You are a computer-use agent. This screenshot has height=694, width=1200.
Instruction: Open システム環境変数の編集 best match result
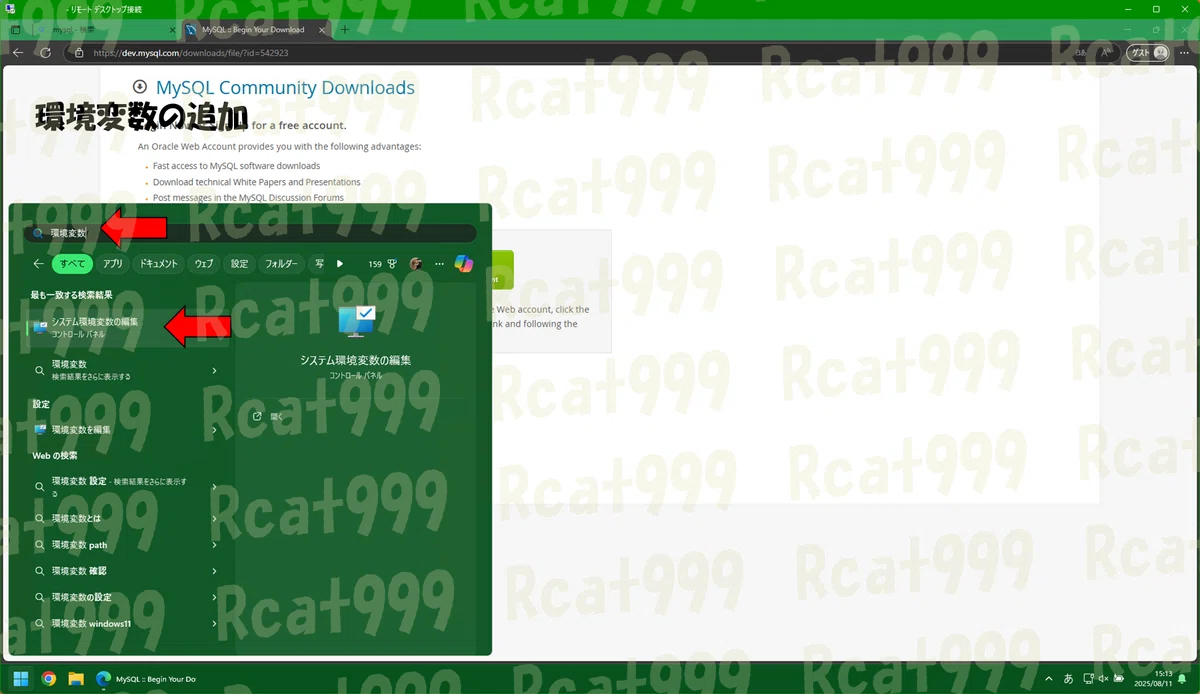[x=127, y=327]
